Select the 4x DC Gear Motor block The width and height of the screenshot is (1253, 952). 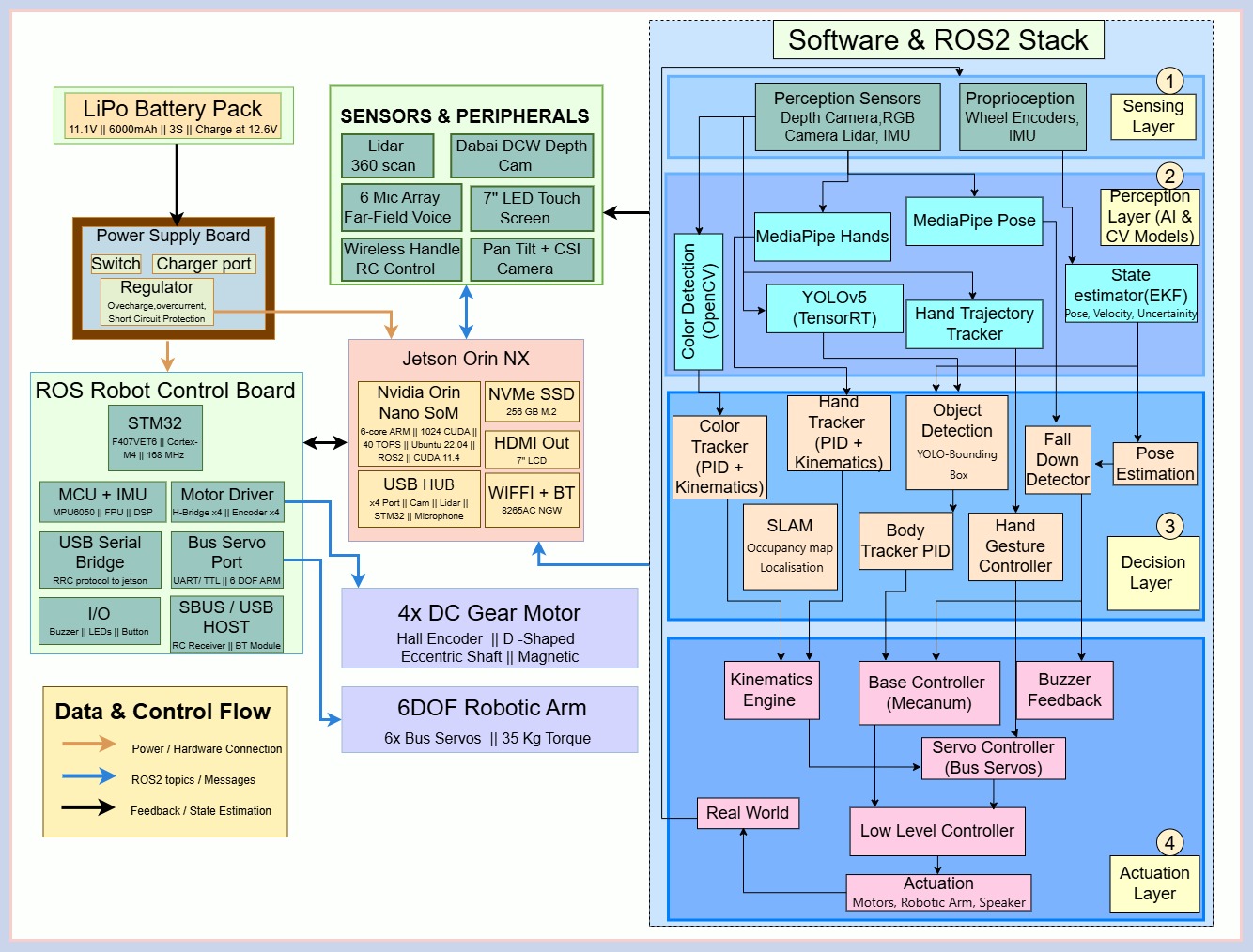[x=489, y=628]
